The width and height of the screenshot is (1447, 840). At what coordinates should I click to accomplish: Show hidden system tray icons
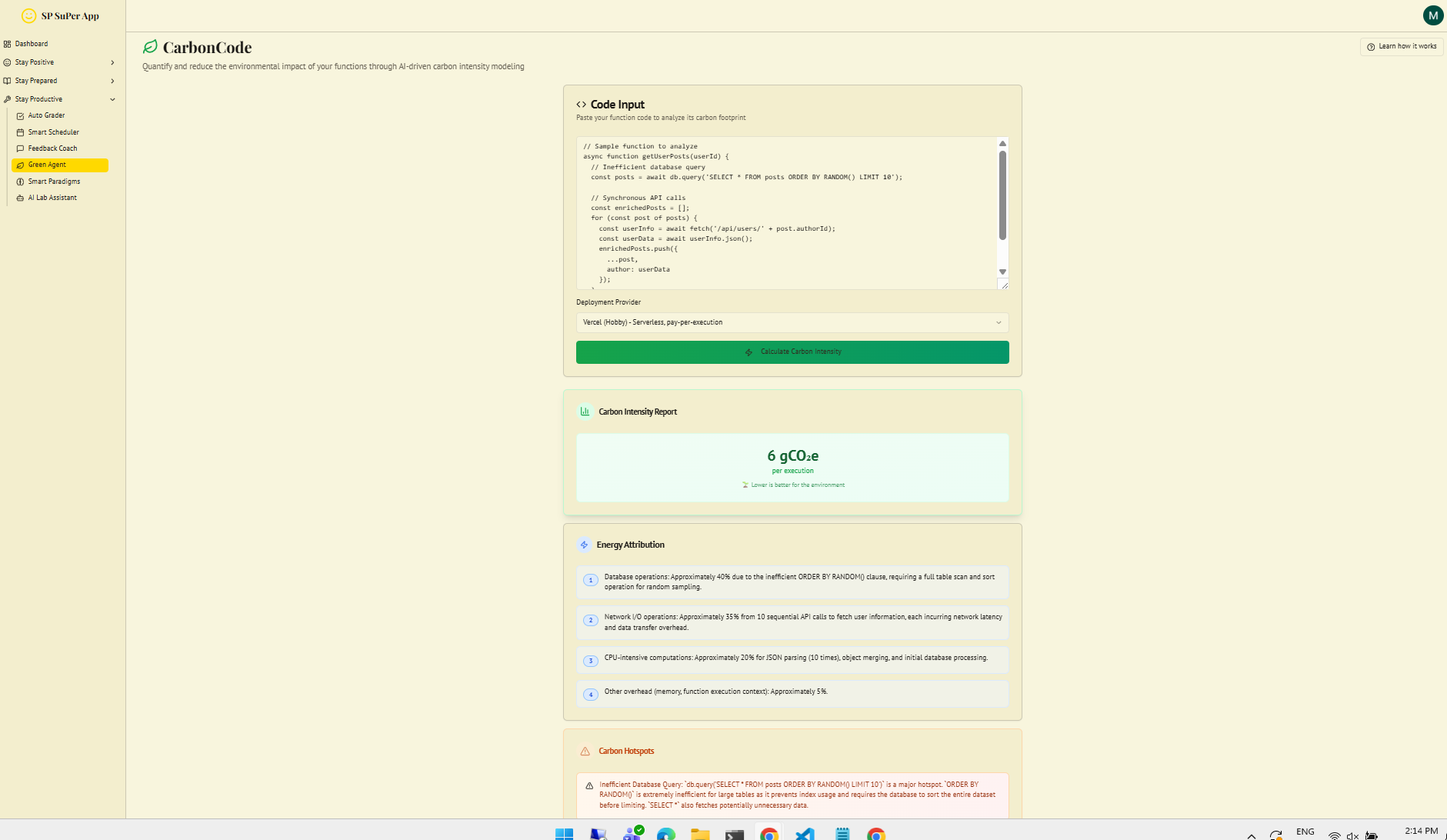coord(1252,835)
